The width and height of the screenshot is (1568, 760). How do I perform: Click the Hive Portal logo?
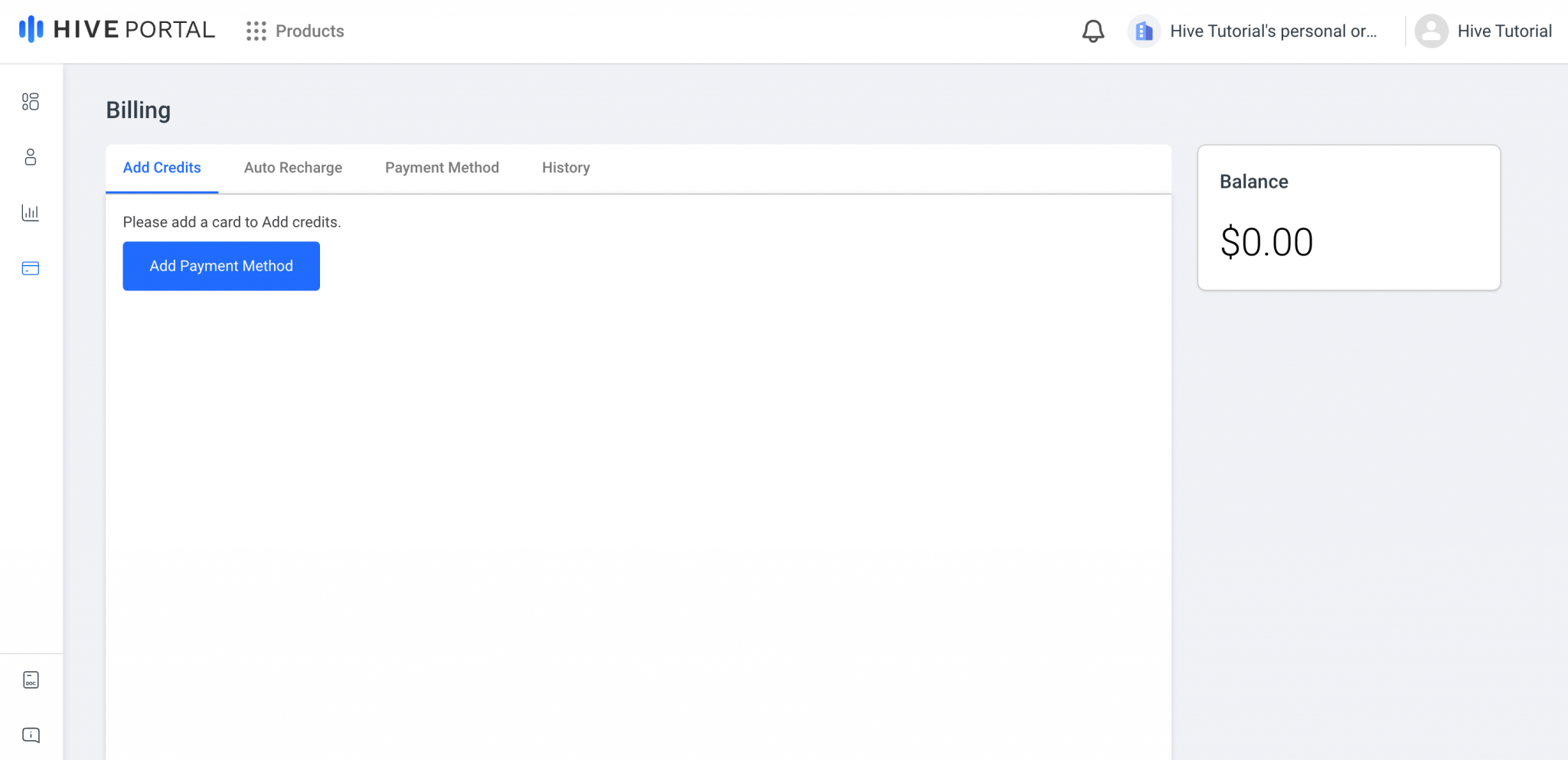pyautogui.click(x=116, y=29)
